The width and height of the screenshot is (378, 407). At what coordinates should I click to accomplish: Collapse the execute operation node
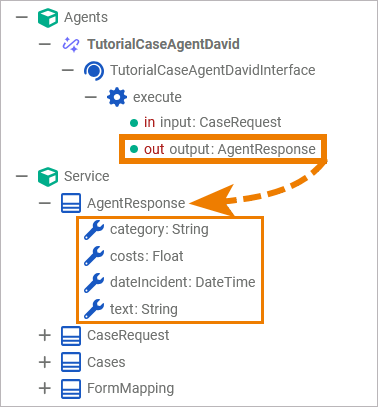point(91,97)
